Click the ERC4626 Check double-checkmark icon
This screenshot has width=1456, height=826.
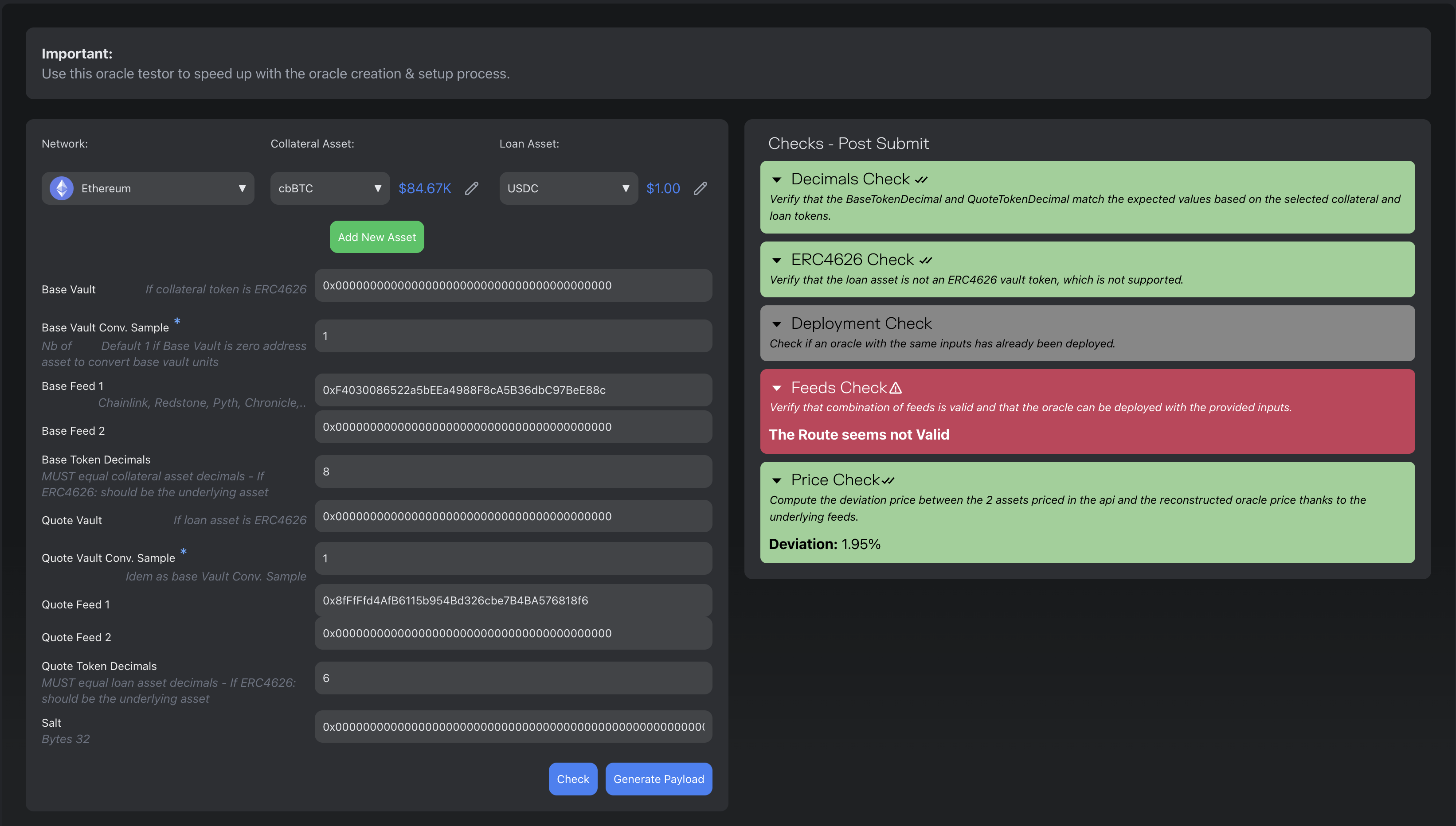926,261
